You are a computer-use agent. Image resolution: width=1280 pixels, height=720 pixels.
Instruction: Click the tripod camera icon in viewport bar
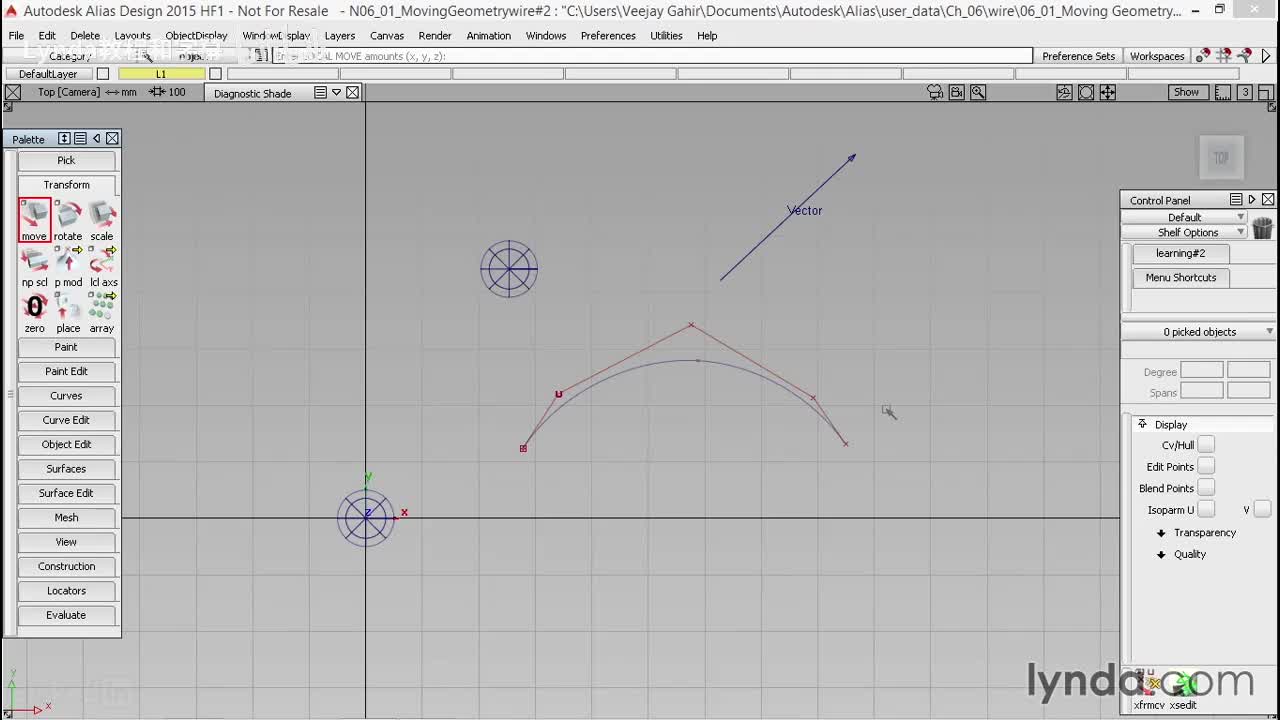point(935,92)
